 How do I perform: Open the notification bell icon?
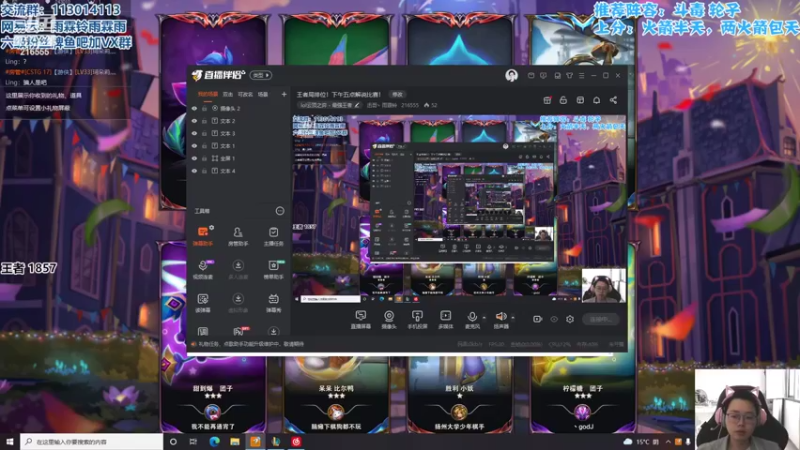(x=596, y=100)
